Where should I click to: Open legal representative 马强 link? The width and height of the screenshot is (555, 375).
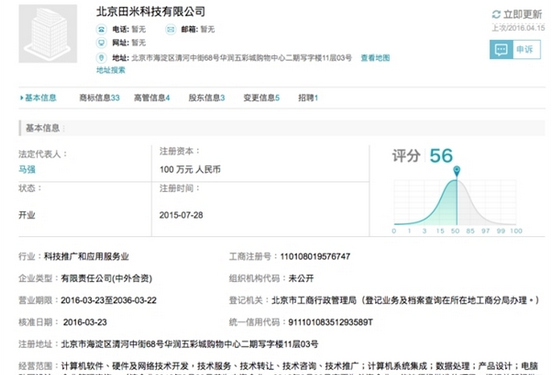coord(27,170)
